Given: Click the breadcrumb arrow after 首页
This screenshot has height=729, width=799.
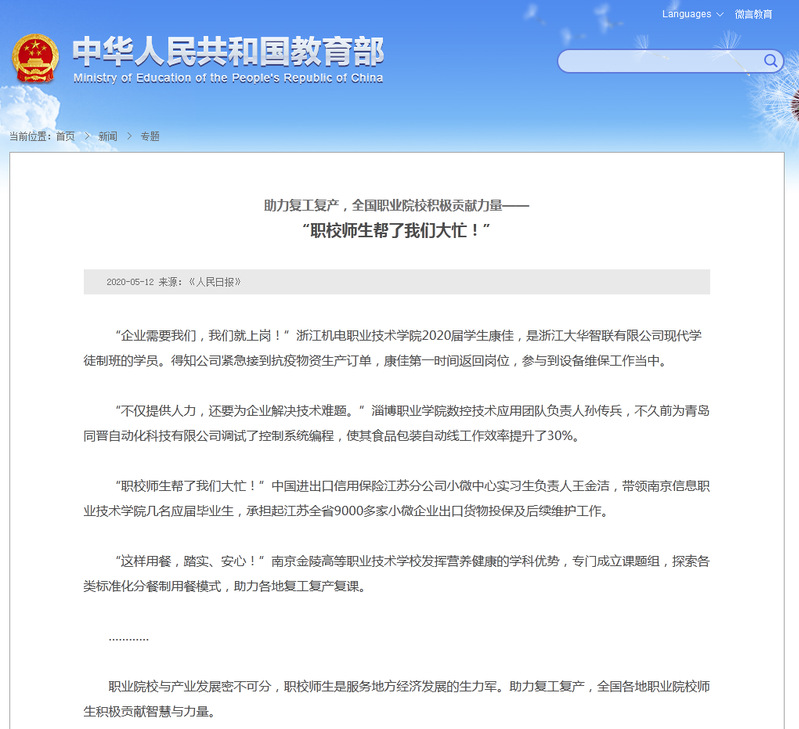Looking at the screenshot, I should click(87, 136).
